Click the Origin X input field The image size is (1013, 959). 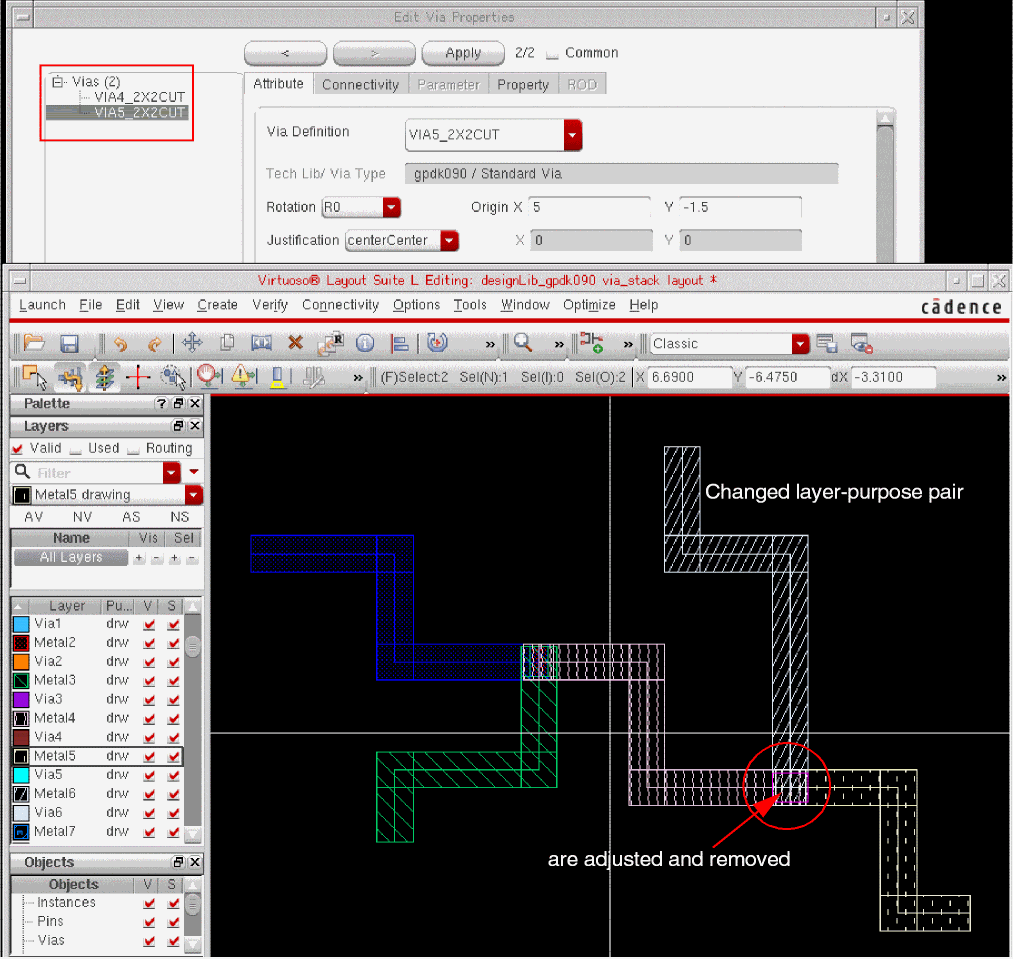coord(589,207)
